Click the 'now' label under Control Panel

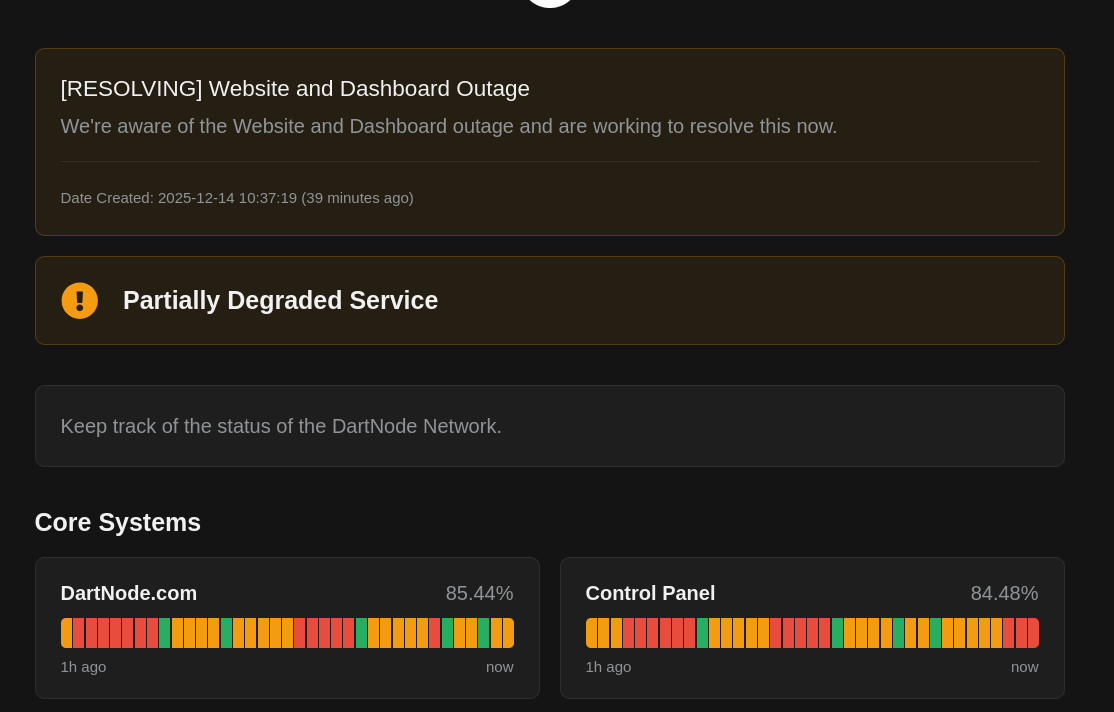coord(1024,667)
